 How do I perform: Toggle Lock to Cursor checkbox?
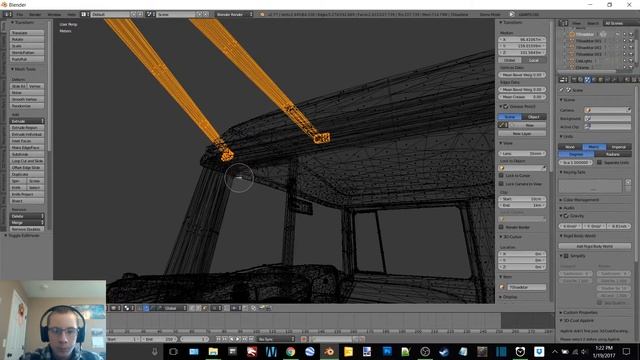coord(501,176)
